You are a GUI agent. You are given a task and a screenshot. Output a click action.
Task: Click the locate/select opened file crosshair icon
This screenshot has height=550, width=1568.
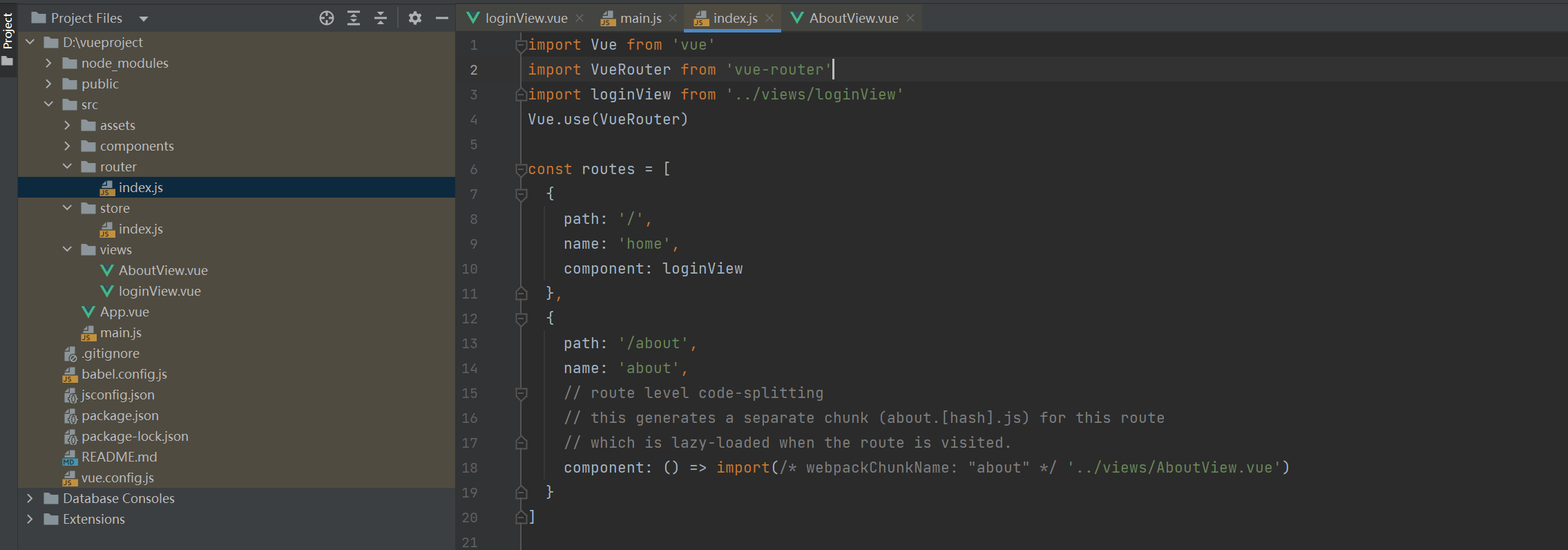pos(327,18)
